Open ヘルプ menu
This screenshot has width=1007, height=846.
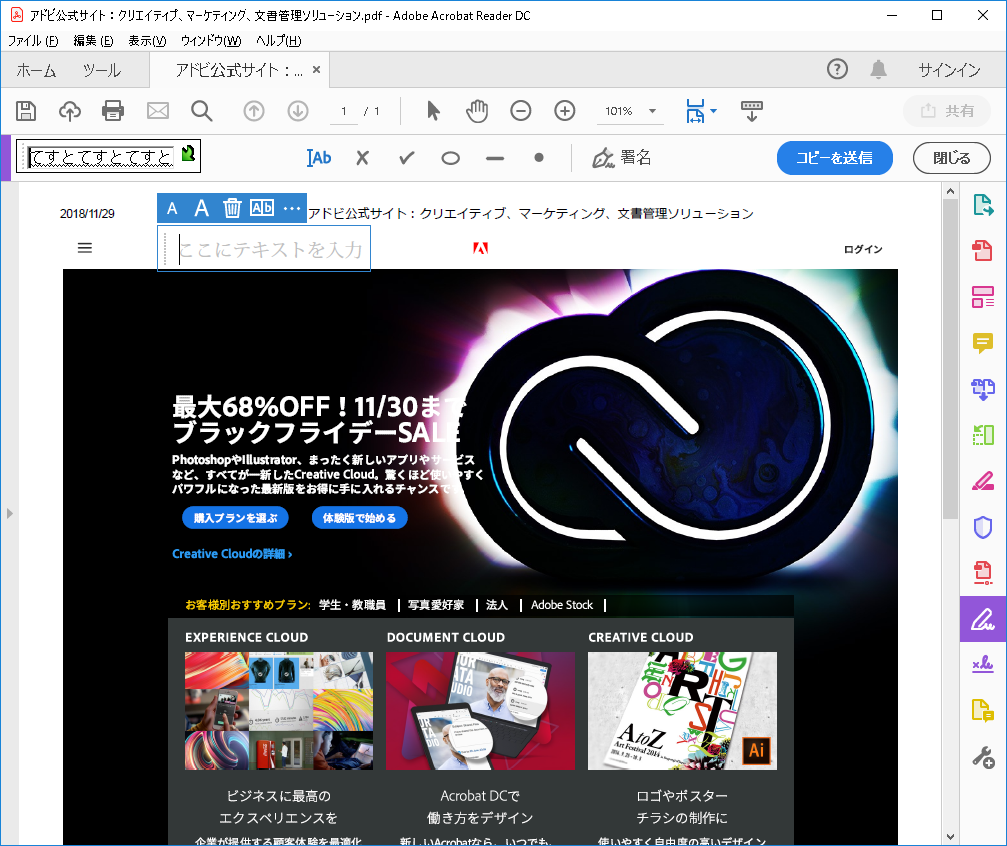[278, 41]
